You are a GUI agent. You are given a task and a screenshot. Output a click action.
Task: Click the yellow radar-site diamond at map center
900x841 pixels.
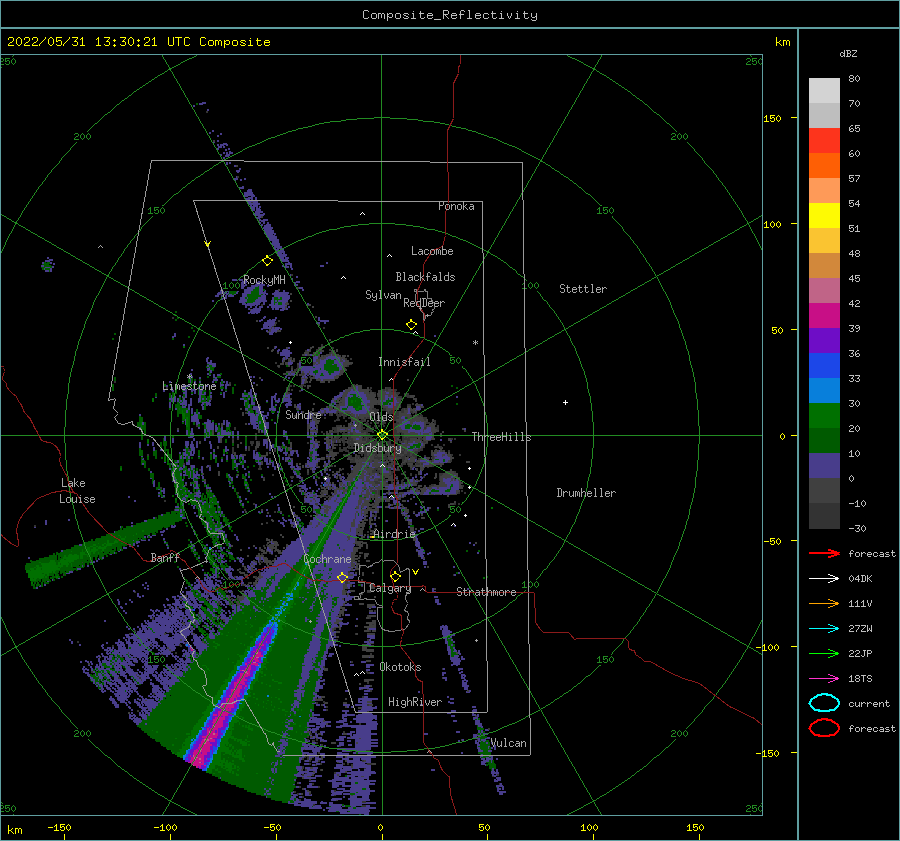[382, 435]
